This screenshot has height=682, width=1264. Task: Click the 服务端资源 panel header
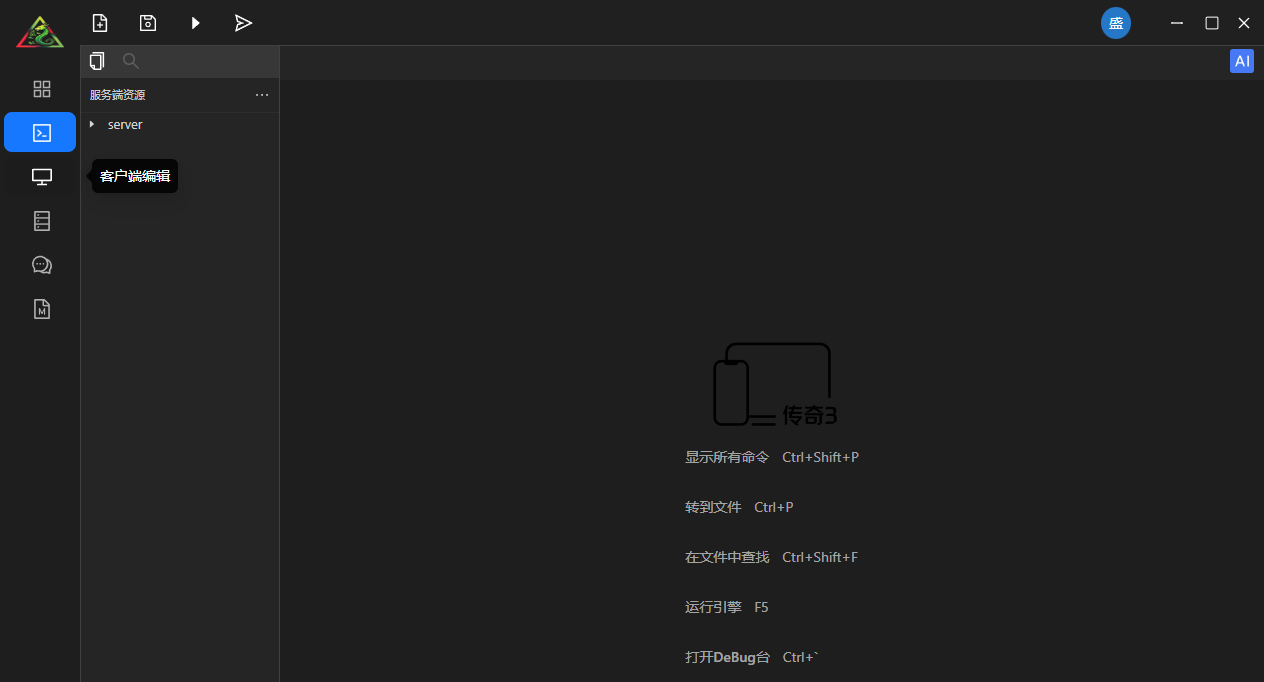(x=117, y=95)
